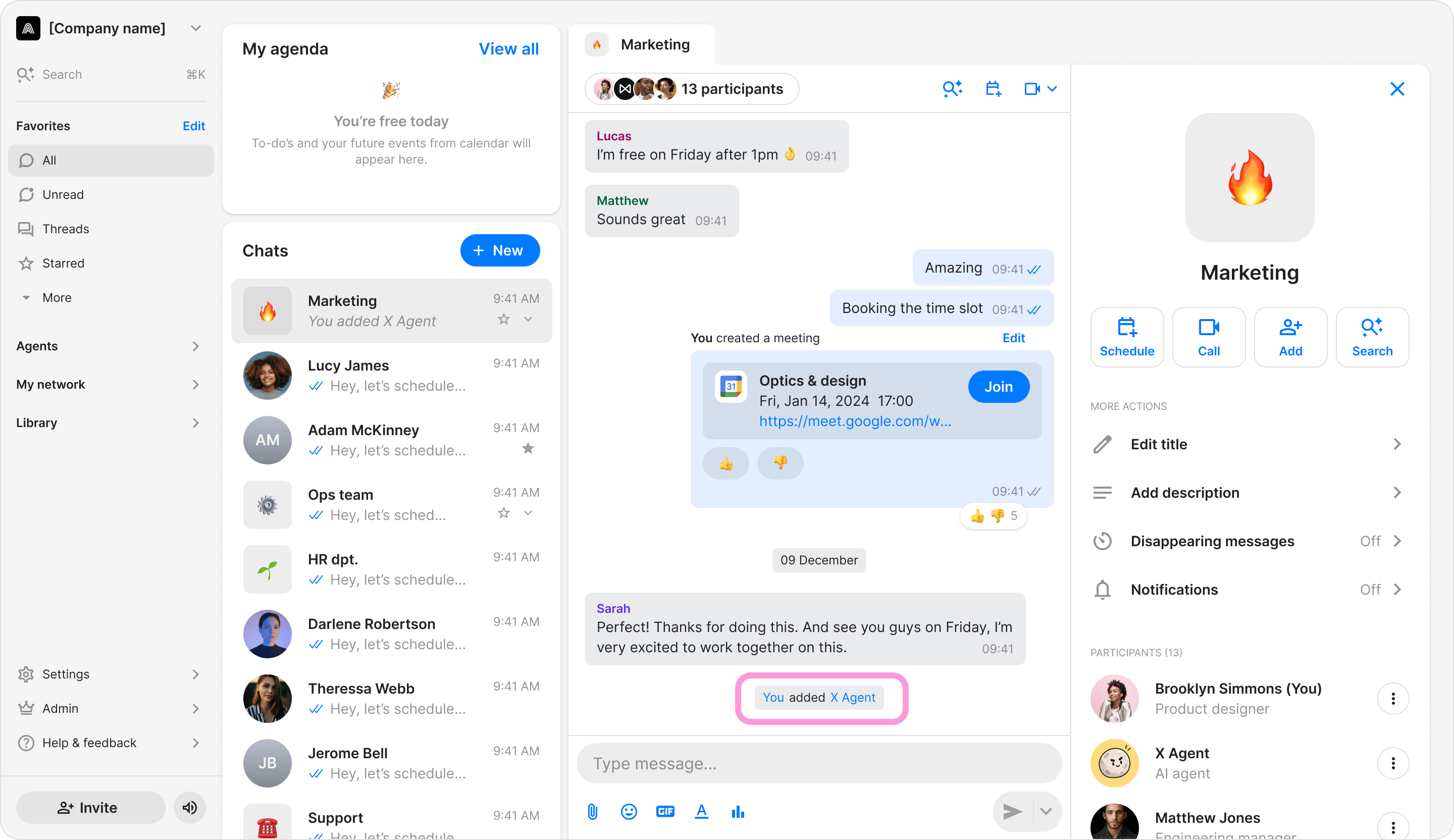1454x840 pixels.
Task: Open video call options dropdown arrow
Action: [1053, 89]
